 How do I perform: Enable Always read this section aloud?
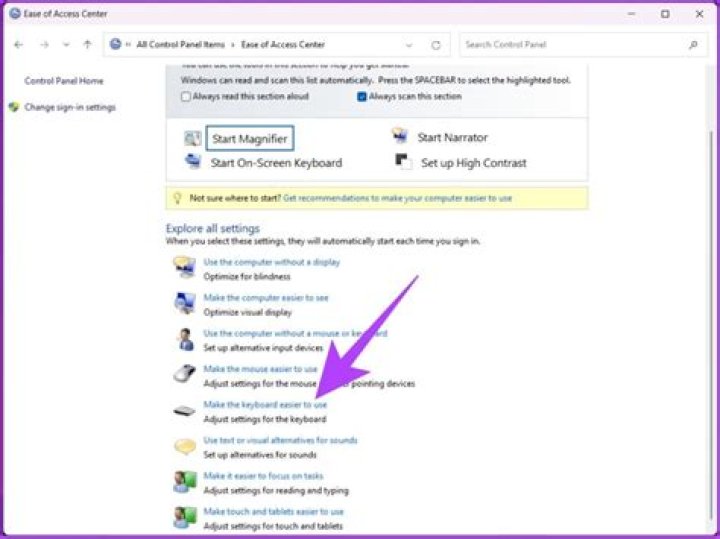[x=186, y=96]
